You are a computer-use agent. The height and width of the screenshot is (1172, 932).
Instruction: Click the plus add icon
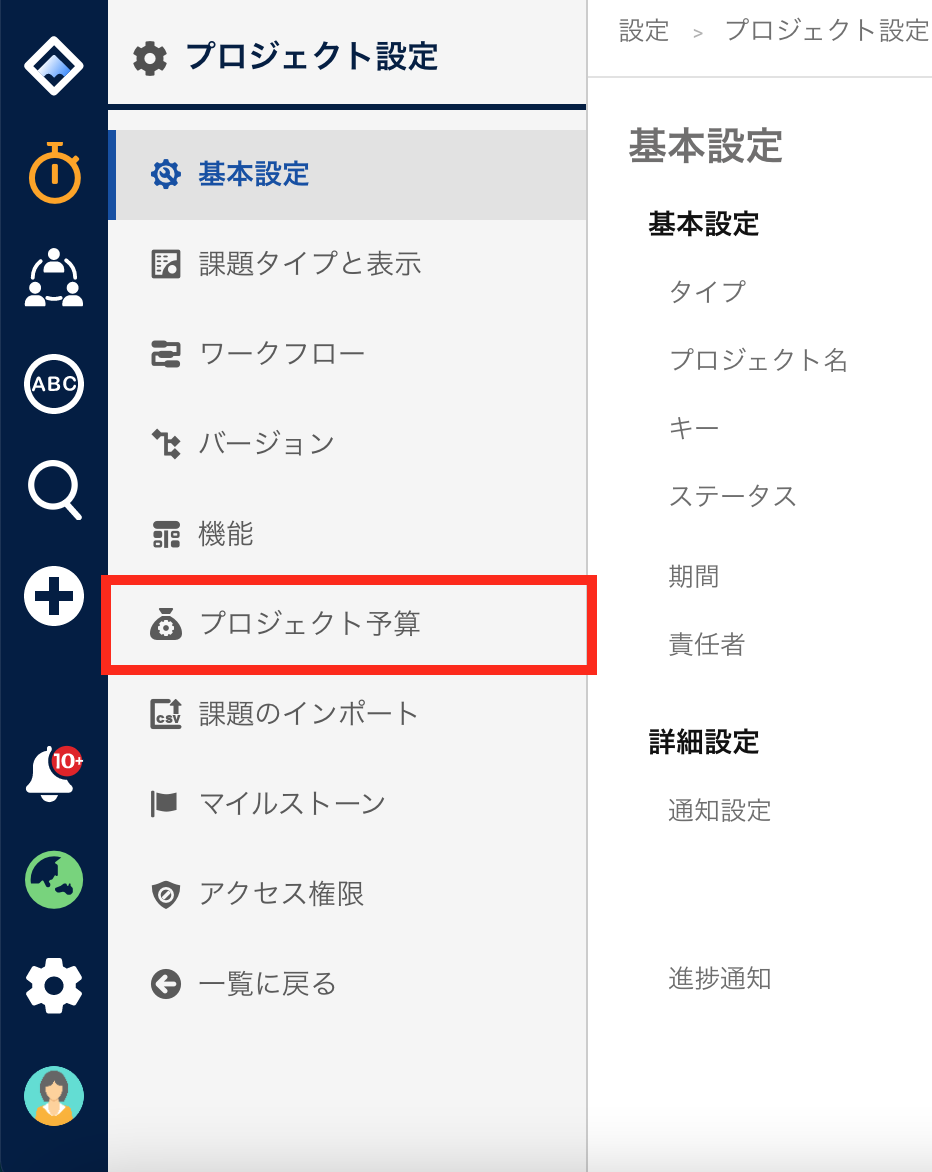54,596
